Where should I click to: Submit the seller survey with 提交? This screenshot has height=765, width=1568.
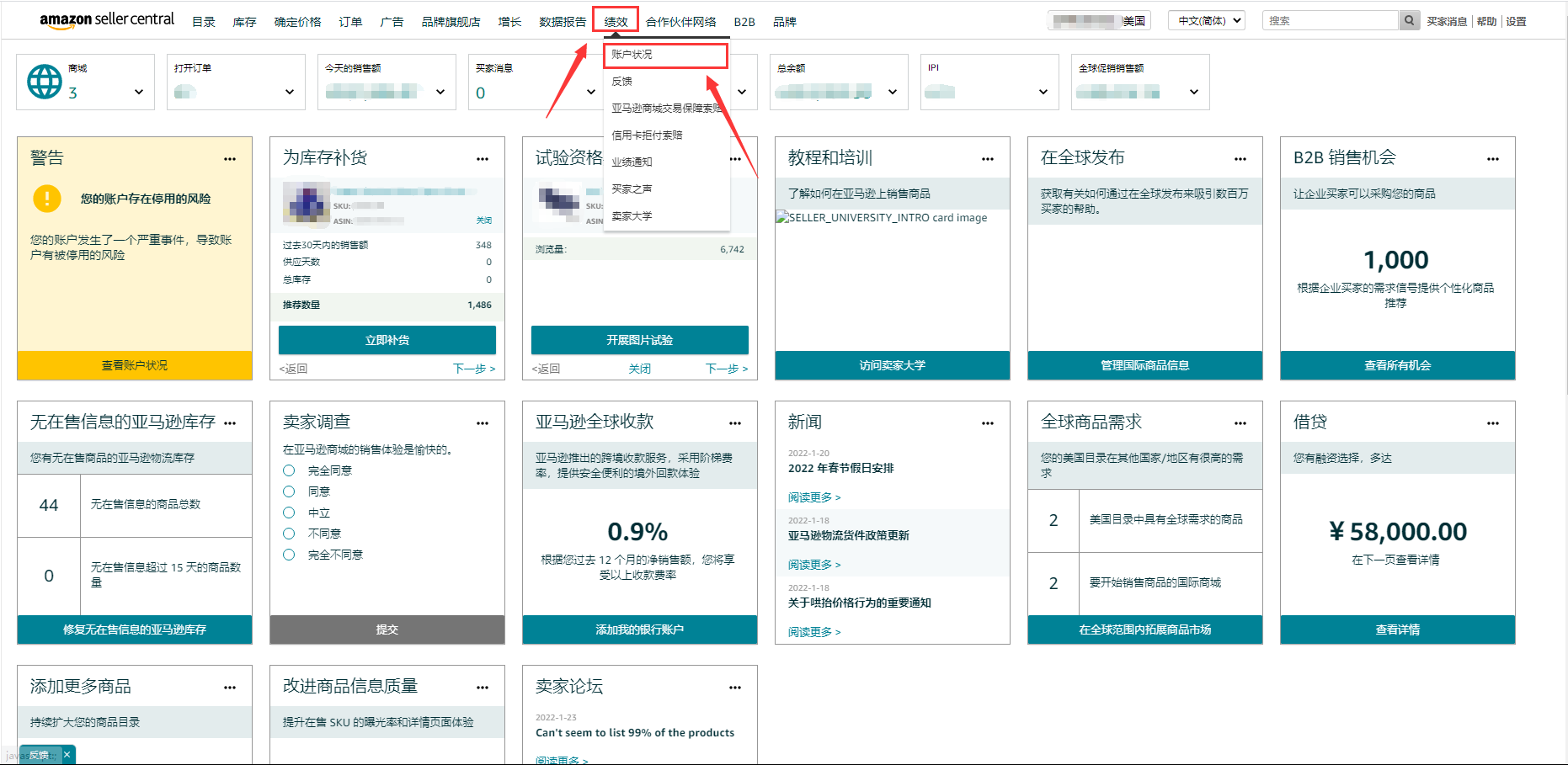click(387, 630)
